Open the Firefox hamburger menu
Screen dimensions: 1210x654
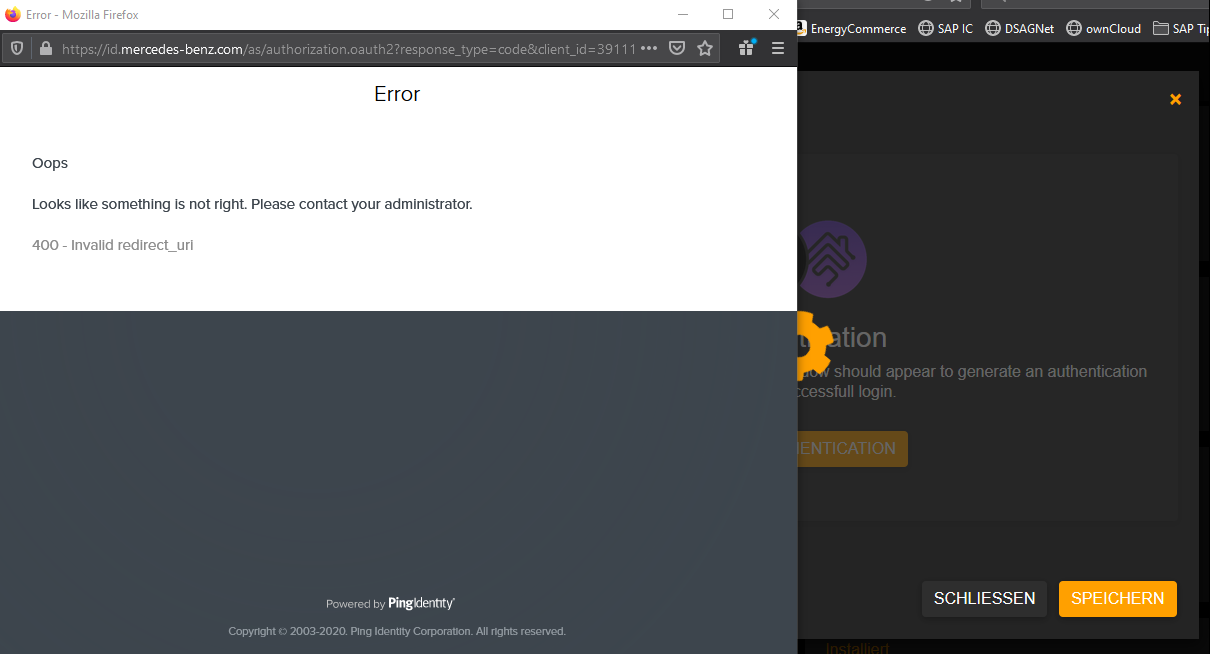click(x=778, y=48)
